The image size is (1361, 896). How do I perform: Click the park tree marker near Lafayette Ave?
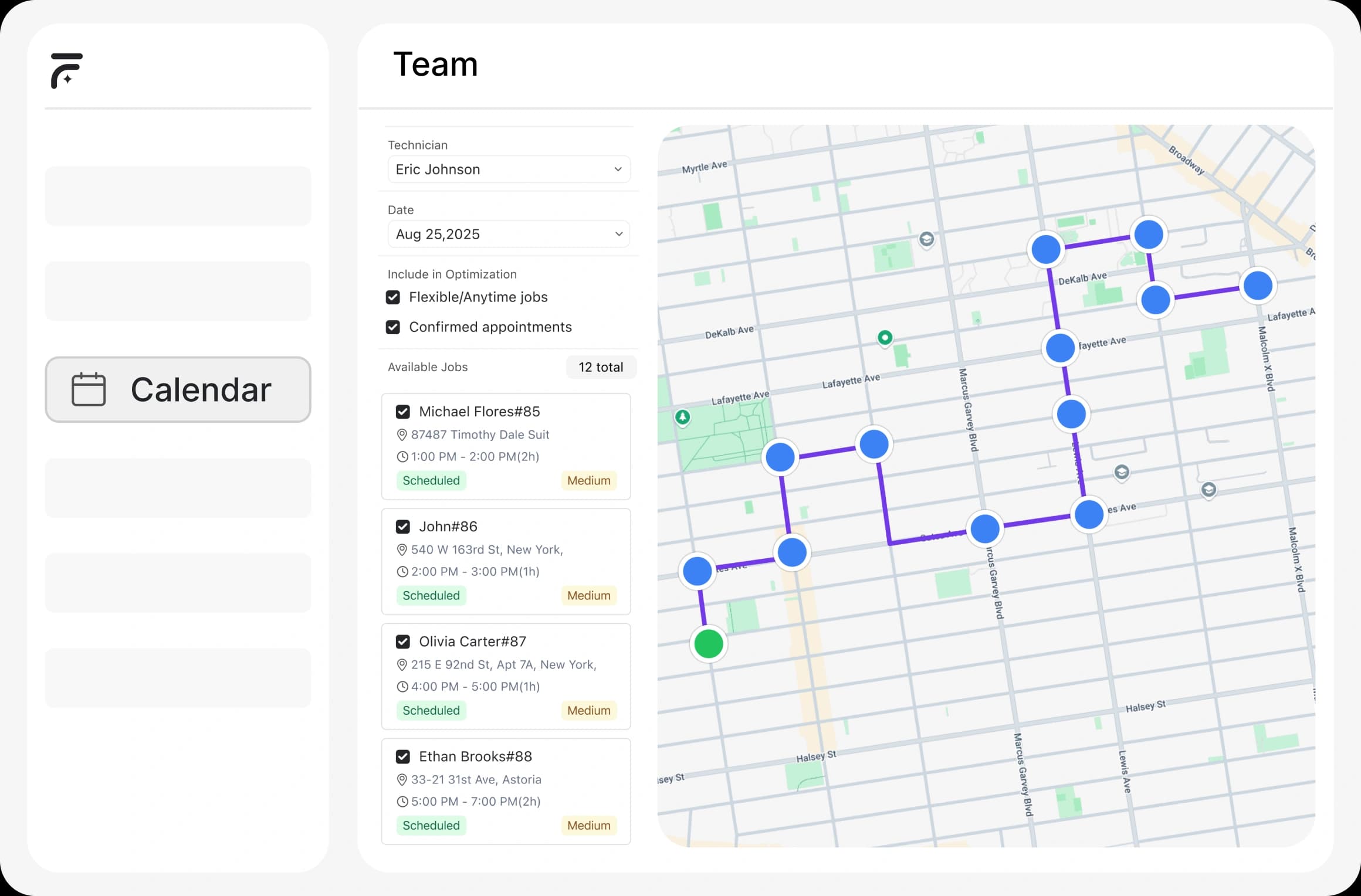click(x=682, y=417)
